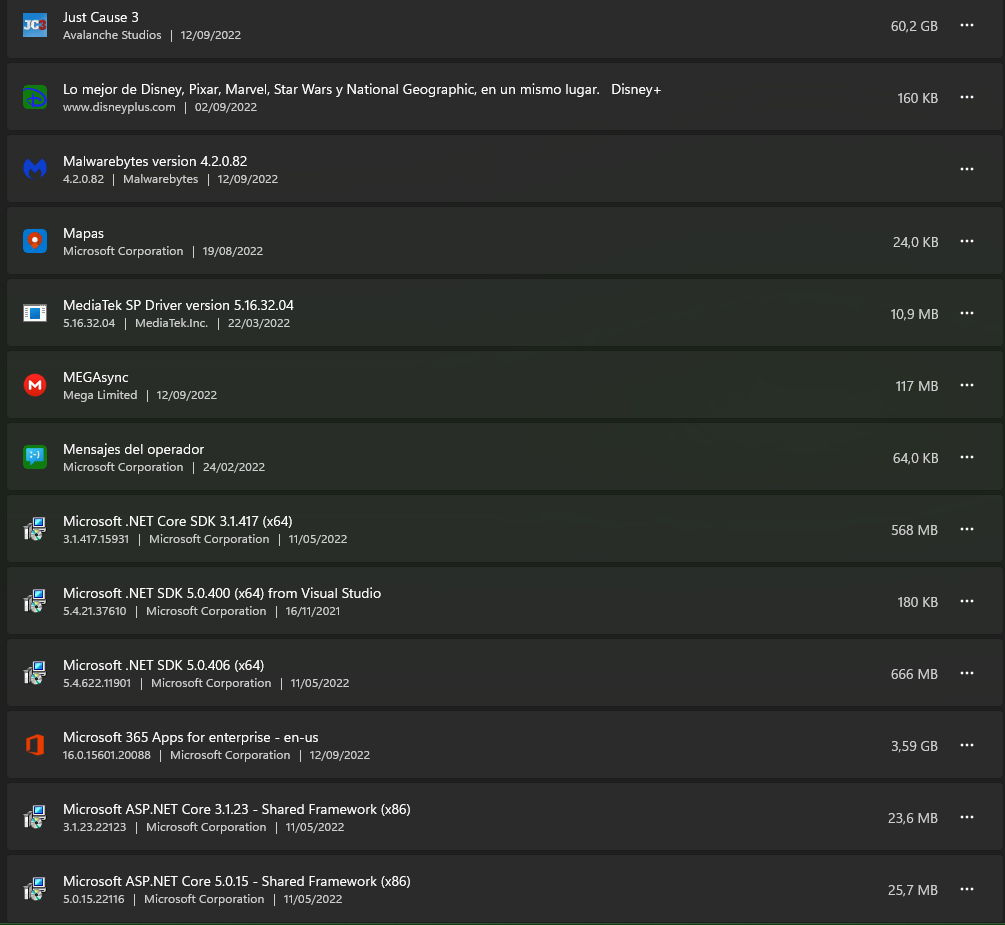Expand options menu for MEGAsync
This screenshot has width=1005, height=925.
tap(967, 385)
